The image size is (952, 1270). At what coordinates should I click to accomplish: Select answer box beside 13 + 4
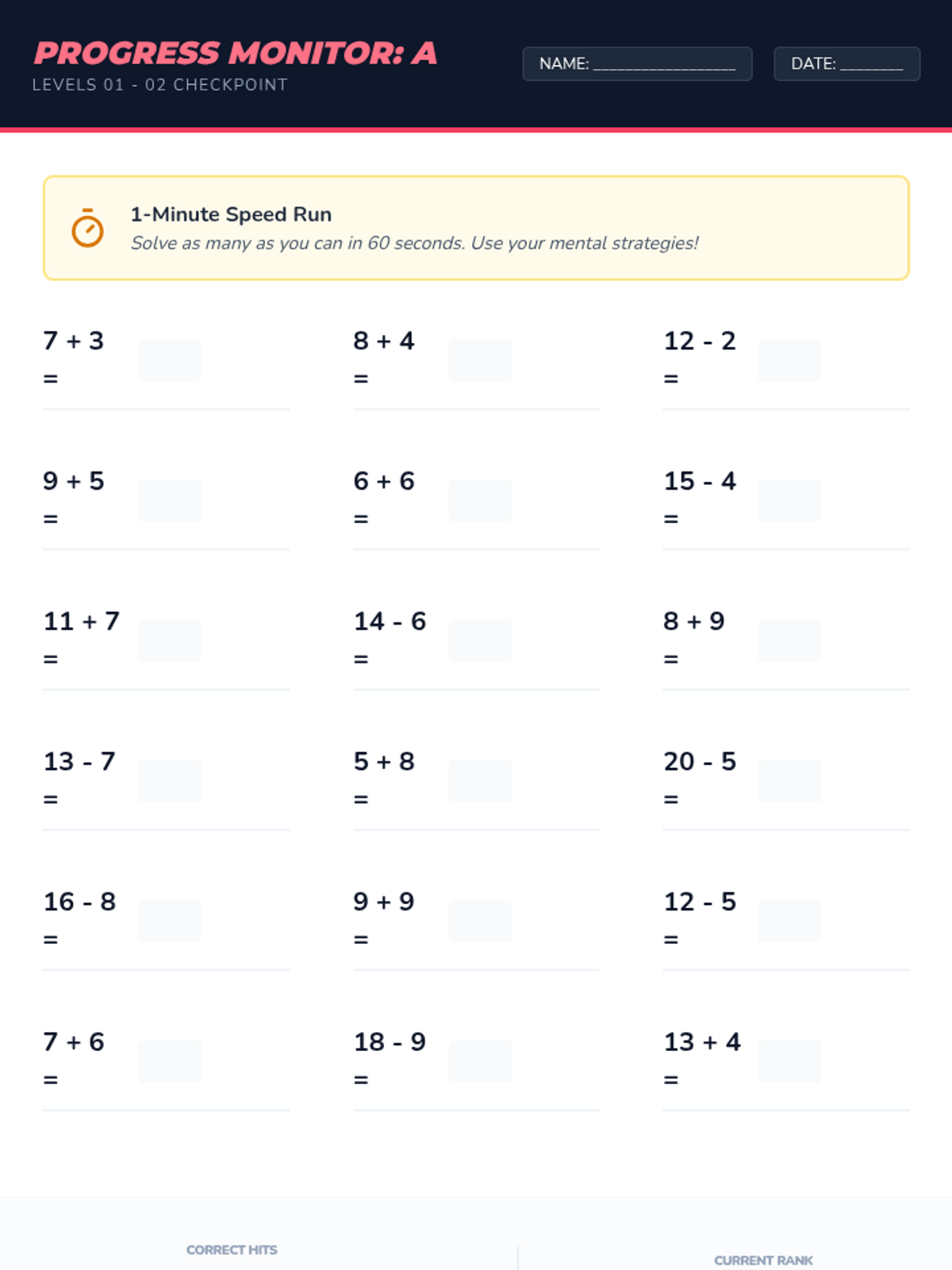789,1061
